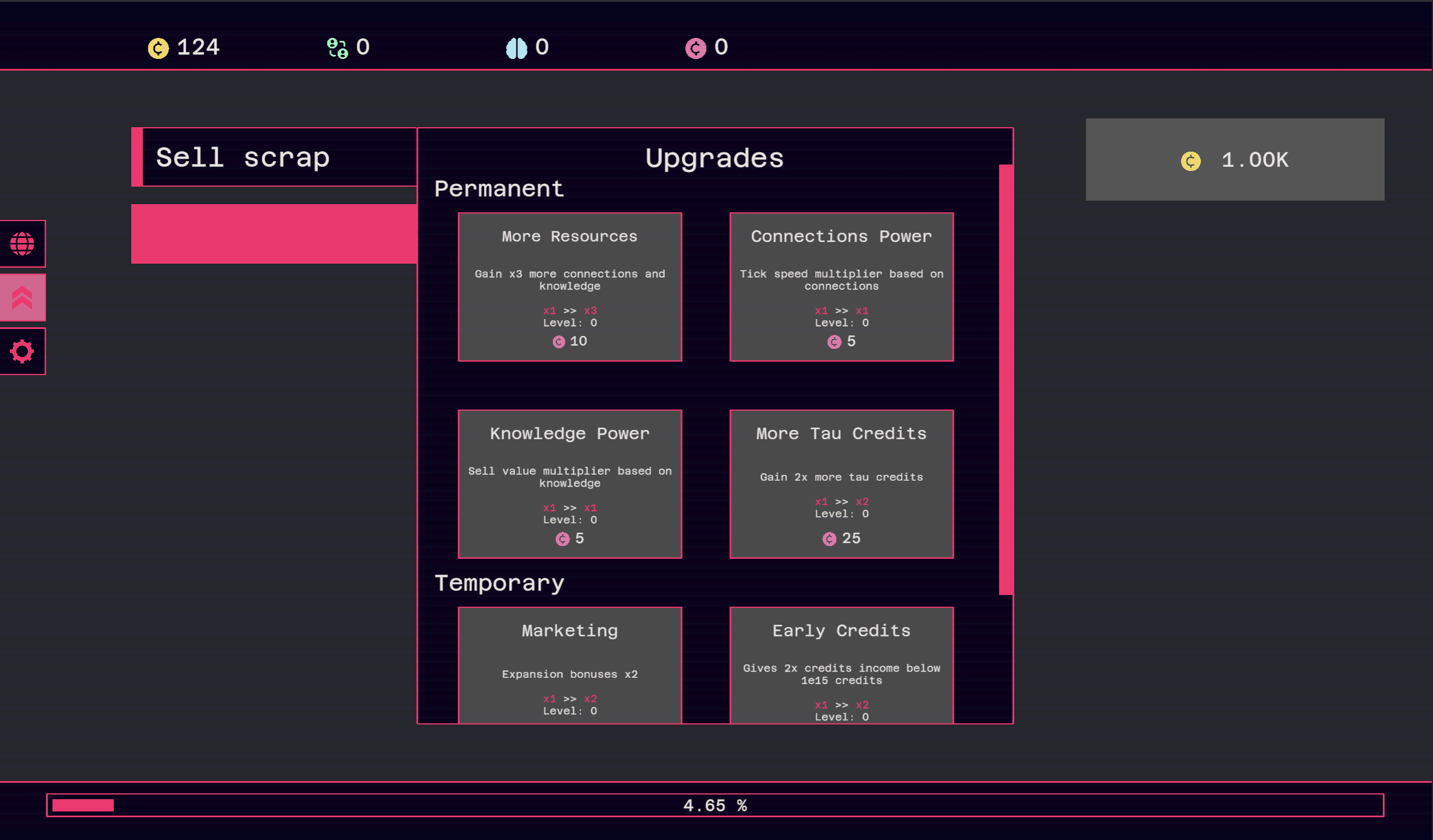Click the coin icon in the 1.00K panel
This screenshot has width=1433, height=840.
pos(1191,161)
